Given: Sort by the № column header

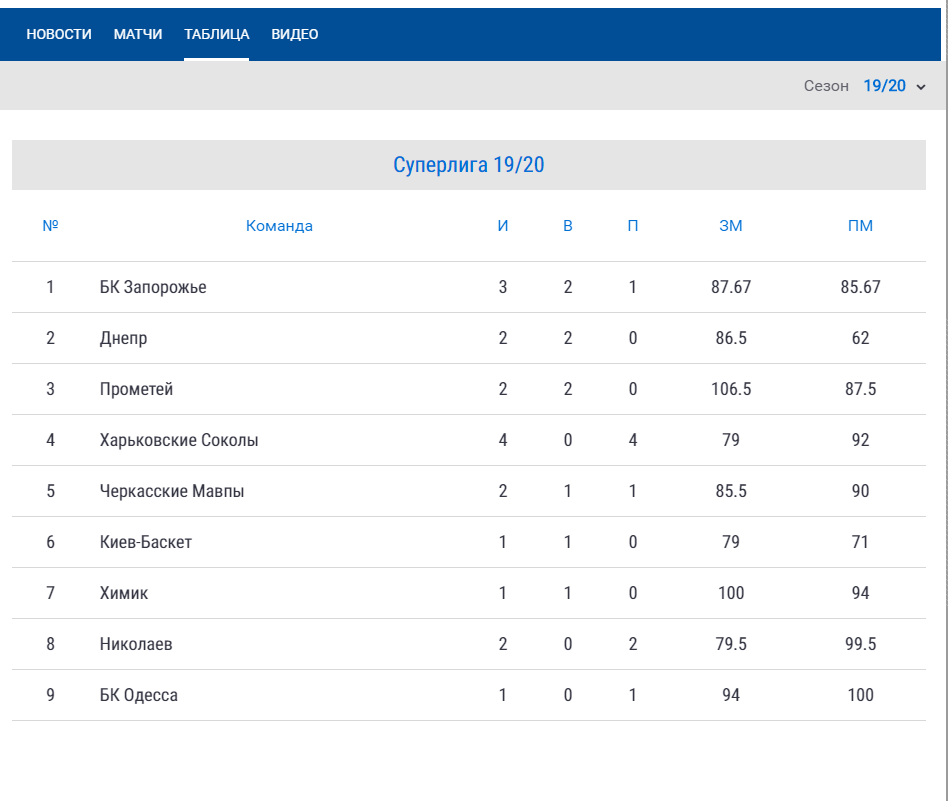Looking at the screenshot, I should click(50, 225).
